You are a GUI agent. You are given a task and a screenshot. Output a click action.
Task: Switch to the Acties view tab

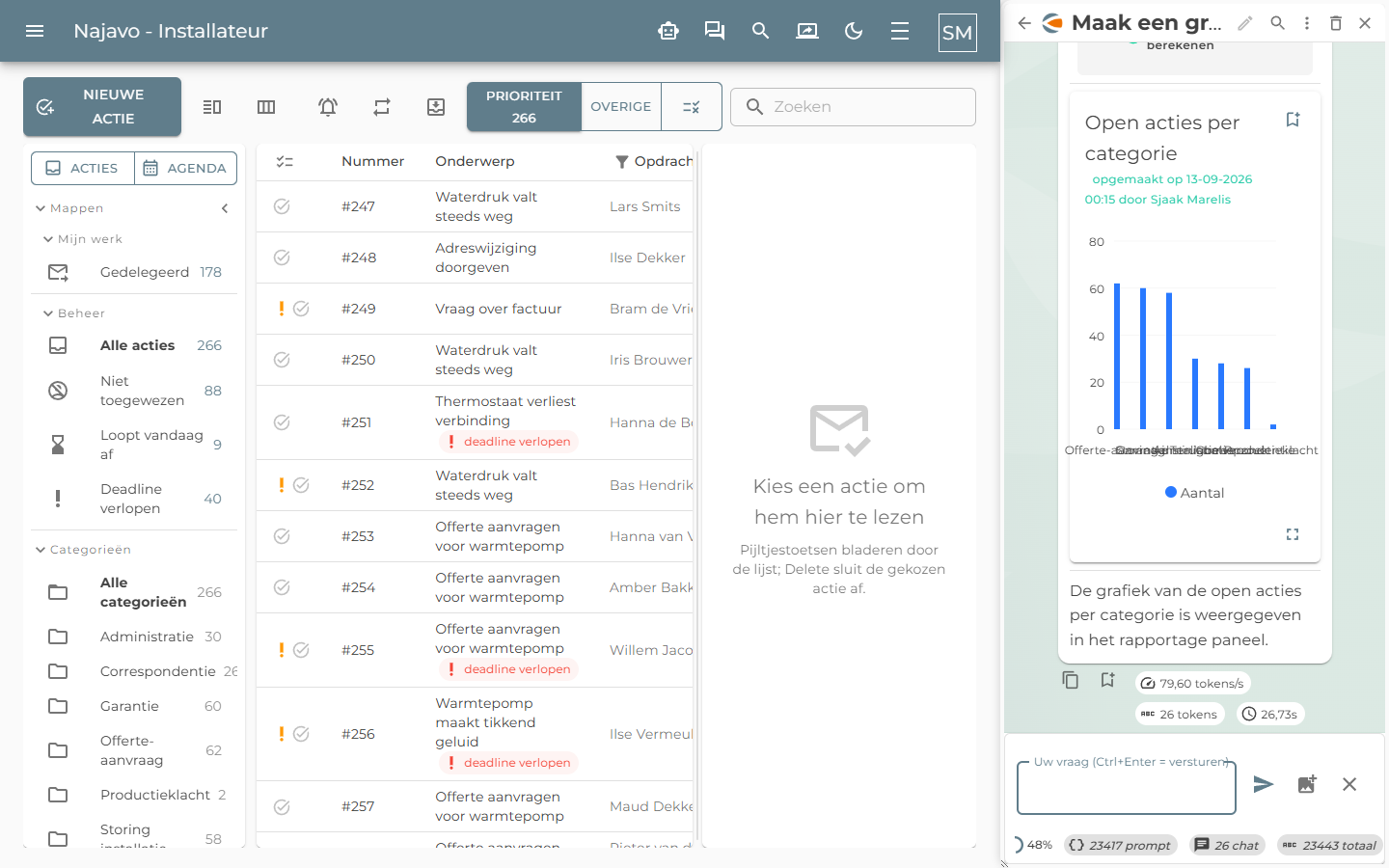[x=83, y=168]
